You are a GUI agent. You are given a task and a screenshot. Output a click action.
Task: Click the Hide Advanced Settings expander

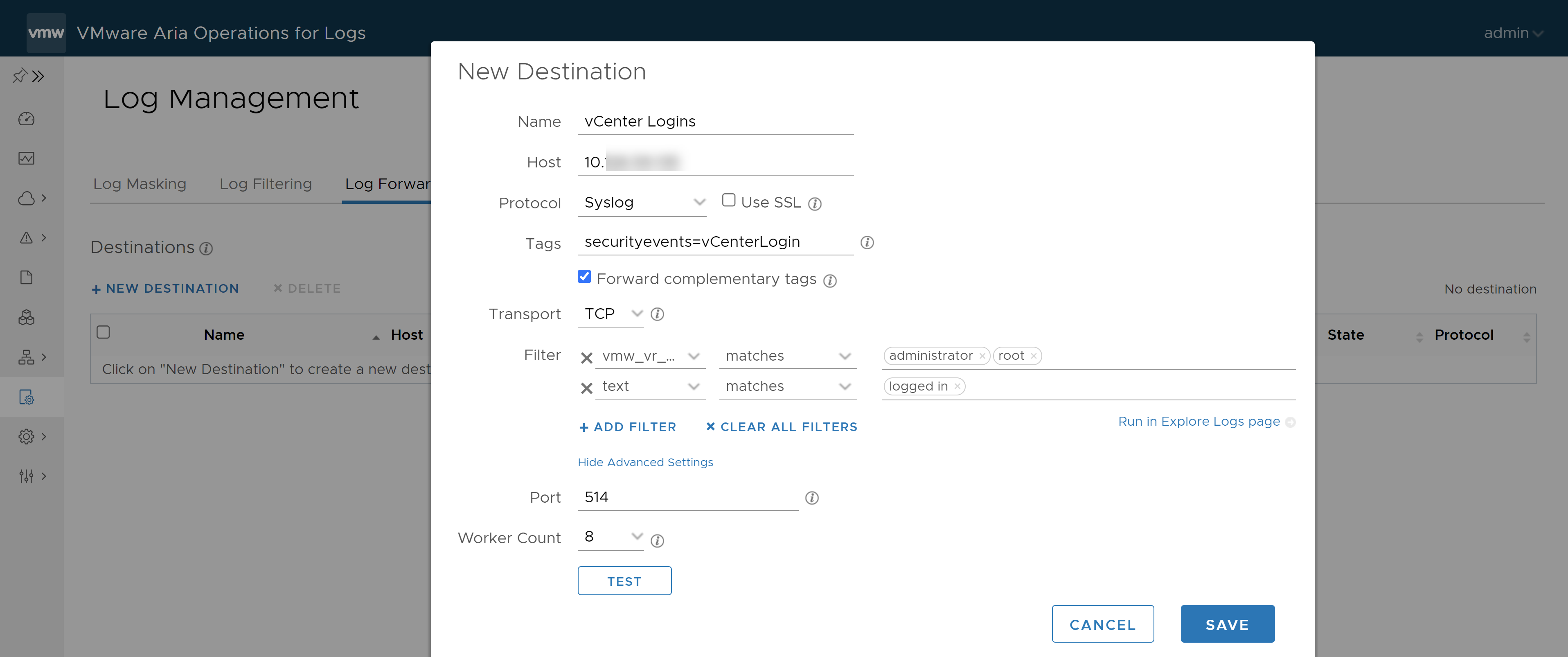click(645, 461)
